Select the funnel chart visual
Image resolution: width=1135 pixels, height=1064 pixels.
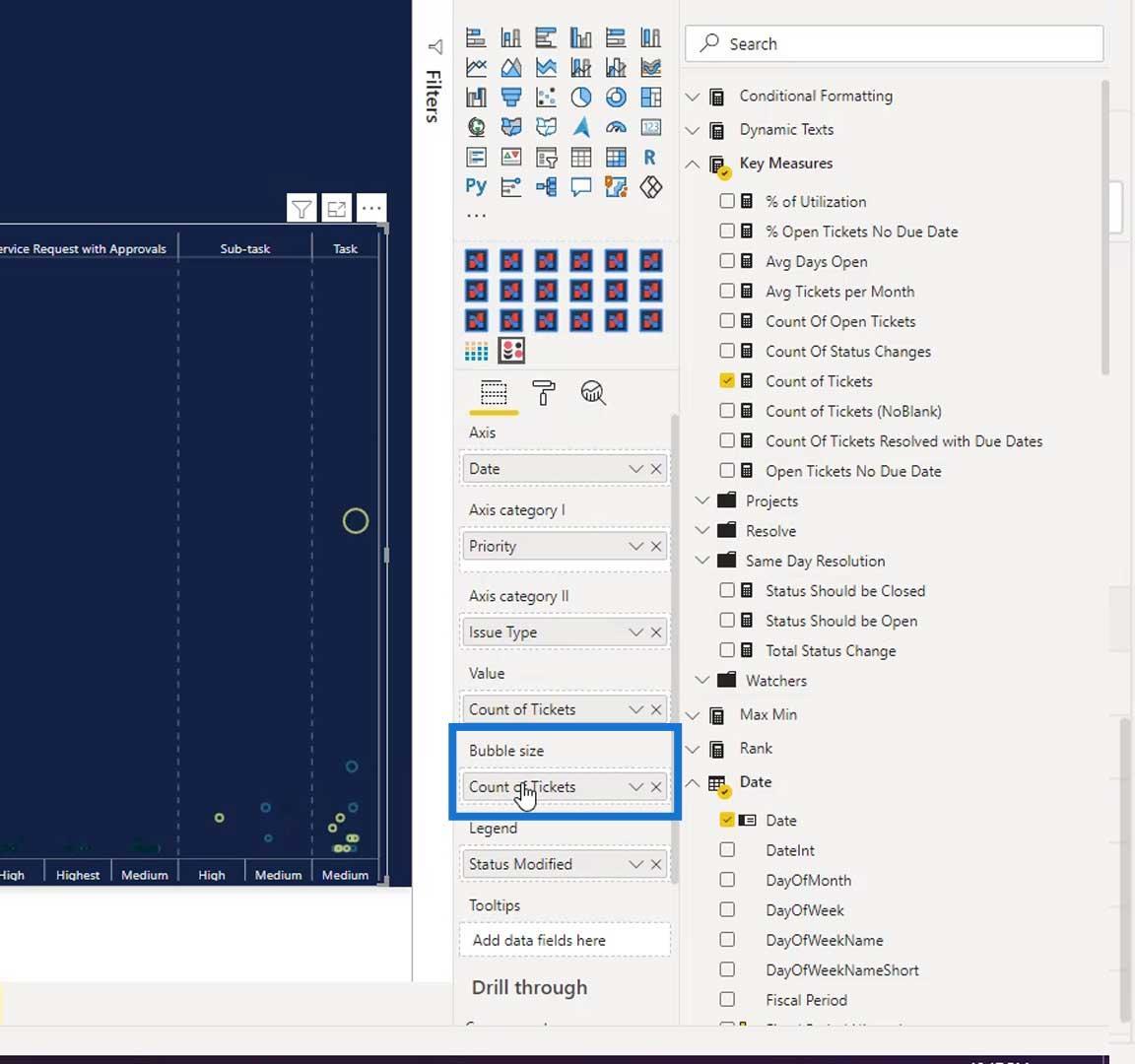511,97
